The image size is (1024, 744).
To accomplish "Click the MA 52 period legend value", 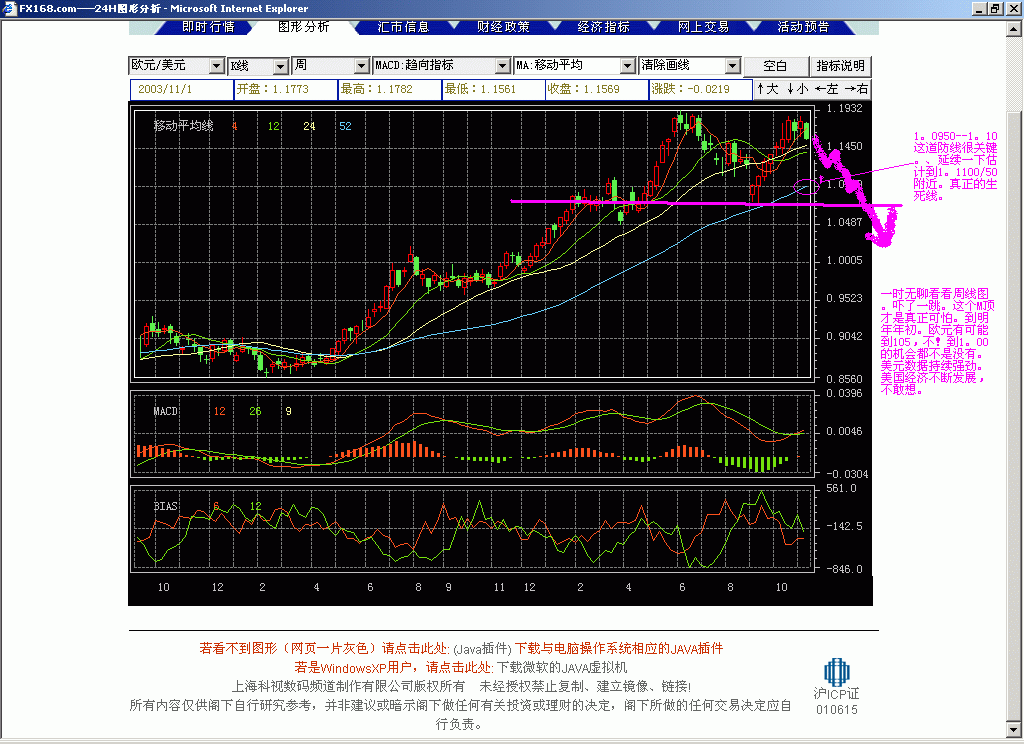I will pyautogui.click(x=345, y=126).
